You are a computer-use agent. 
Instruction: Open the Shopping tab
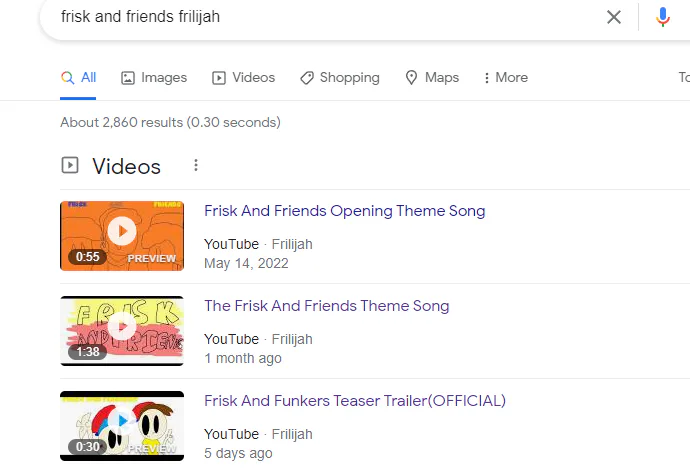(x=340, y=78)
